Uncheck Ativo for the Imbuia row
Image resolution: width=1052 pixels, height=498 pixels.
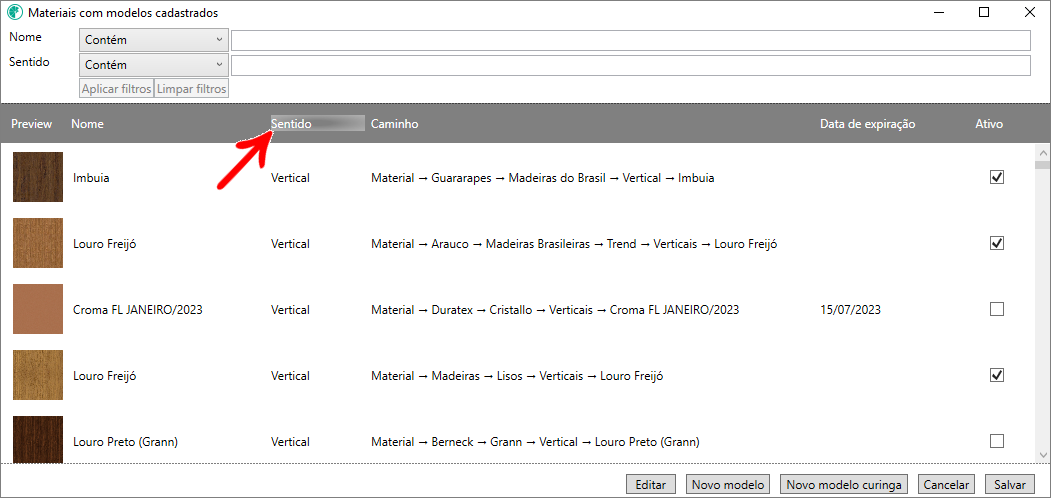coord(997,177)
